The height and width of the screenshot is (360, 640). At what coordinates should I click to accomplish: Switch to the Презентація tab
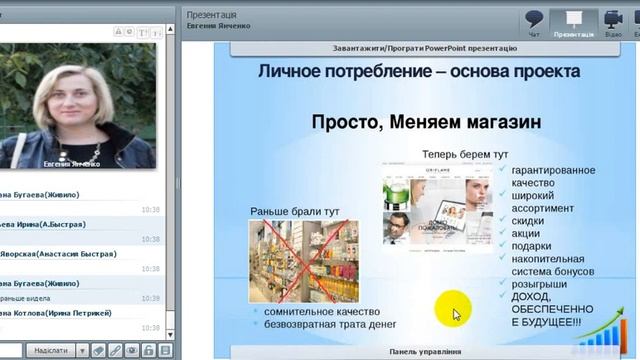(573, 24)
